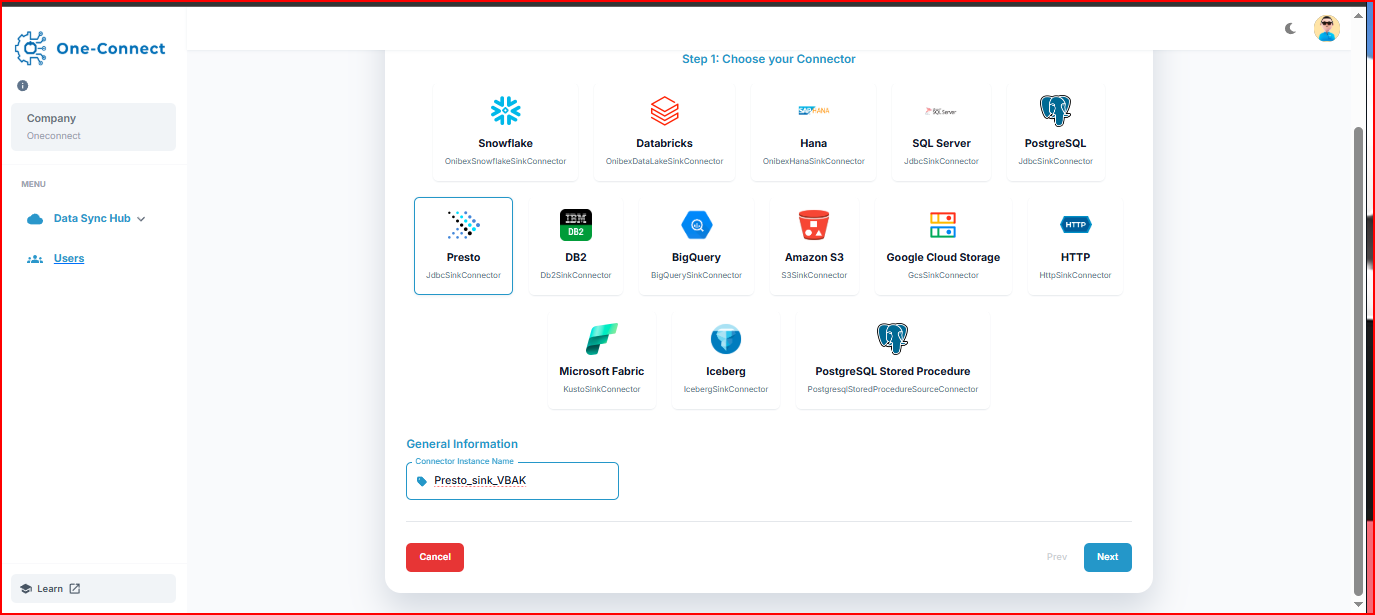Click the page vertical scrollbar
1375x615 pixels.
click(1357, 360)
